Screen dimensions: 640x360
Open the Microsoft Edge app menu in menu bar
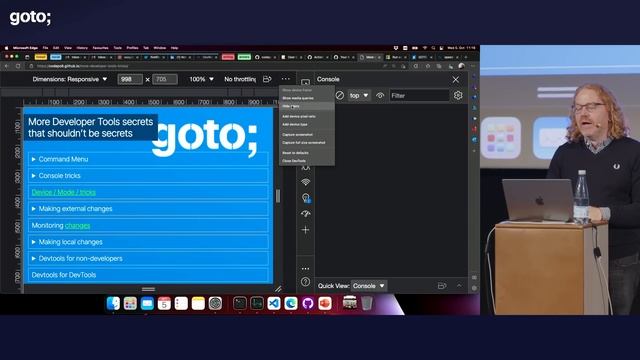click(x=26, y=48)
